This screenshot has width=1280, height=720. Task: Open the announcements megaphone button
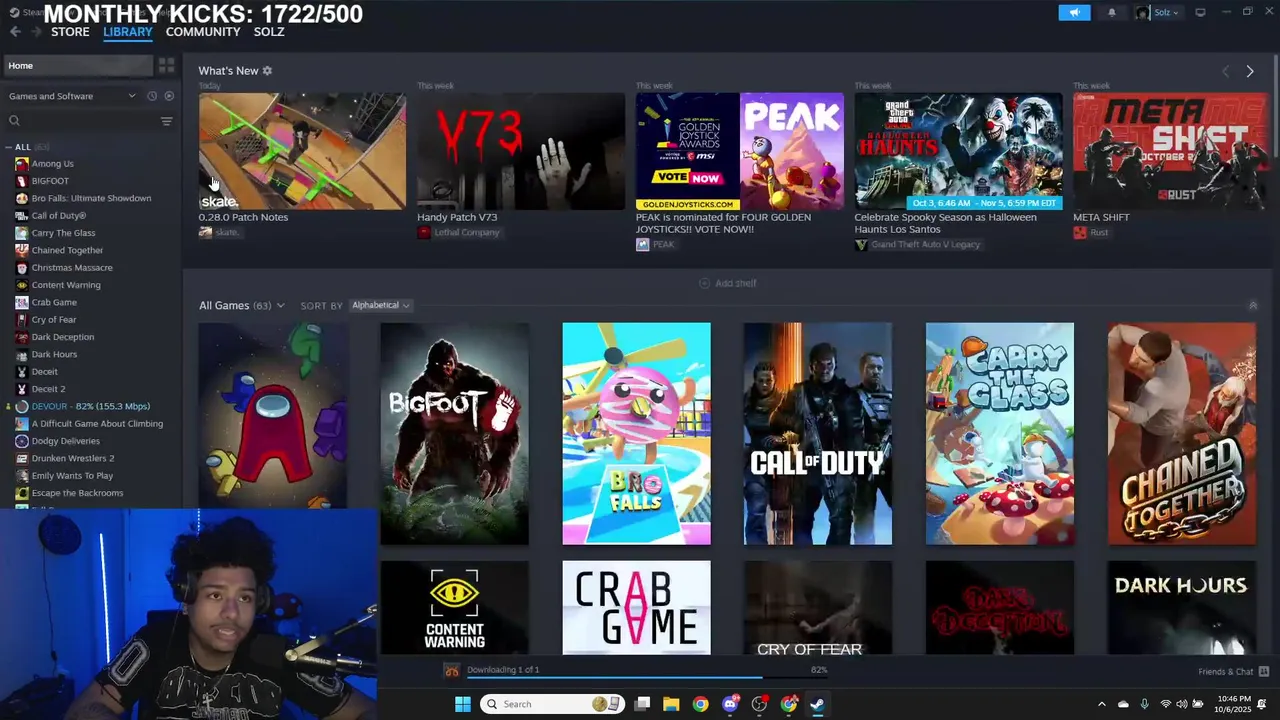tap(1074, 12)
